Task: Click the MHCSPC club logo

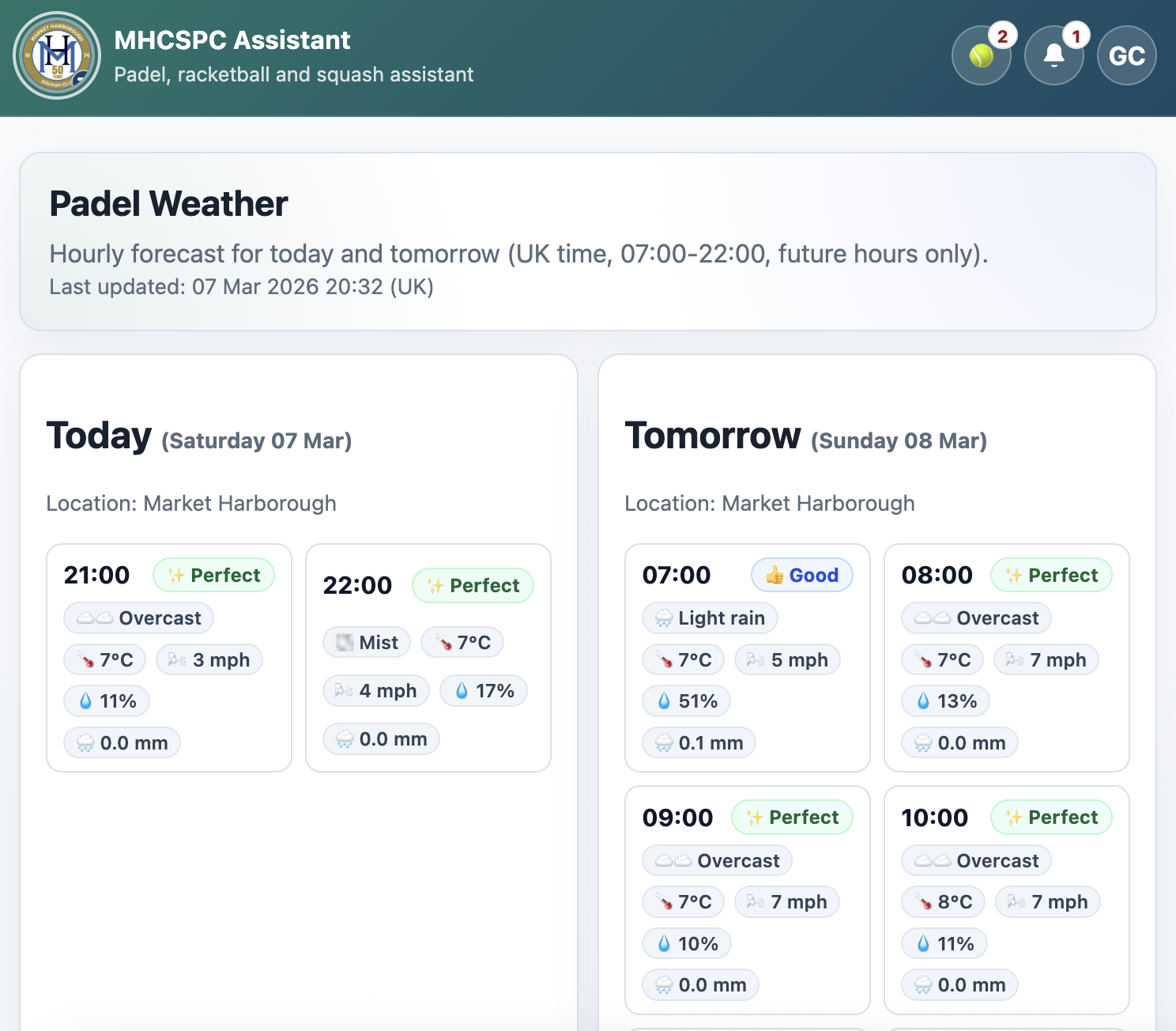Action: pyautogui.click(x=57, y=55)
